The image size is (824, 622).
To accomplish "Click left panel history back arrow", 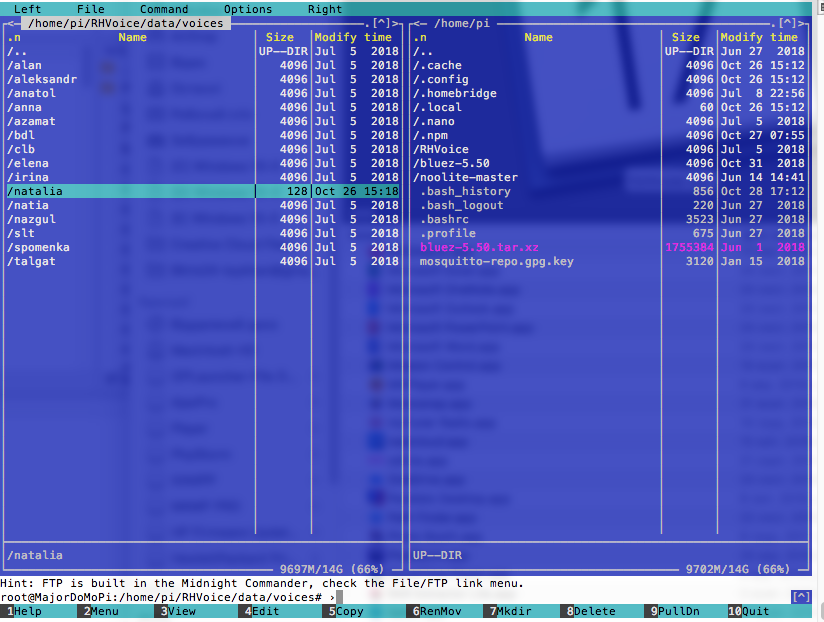I will click(x=10, y=23).
